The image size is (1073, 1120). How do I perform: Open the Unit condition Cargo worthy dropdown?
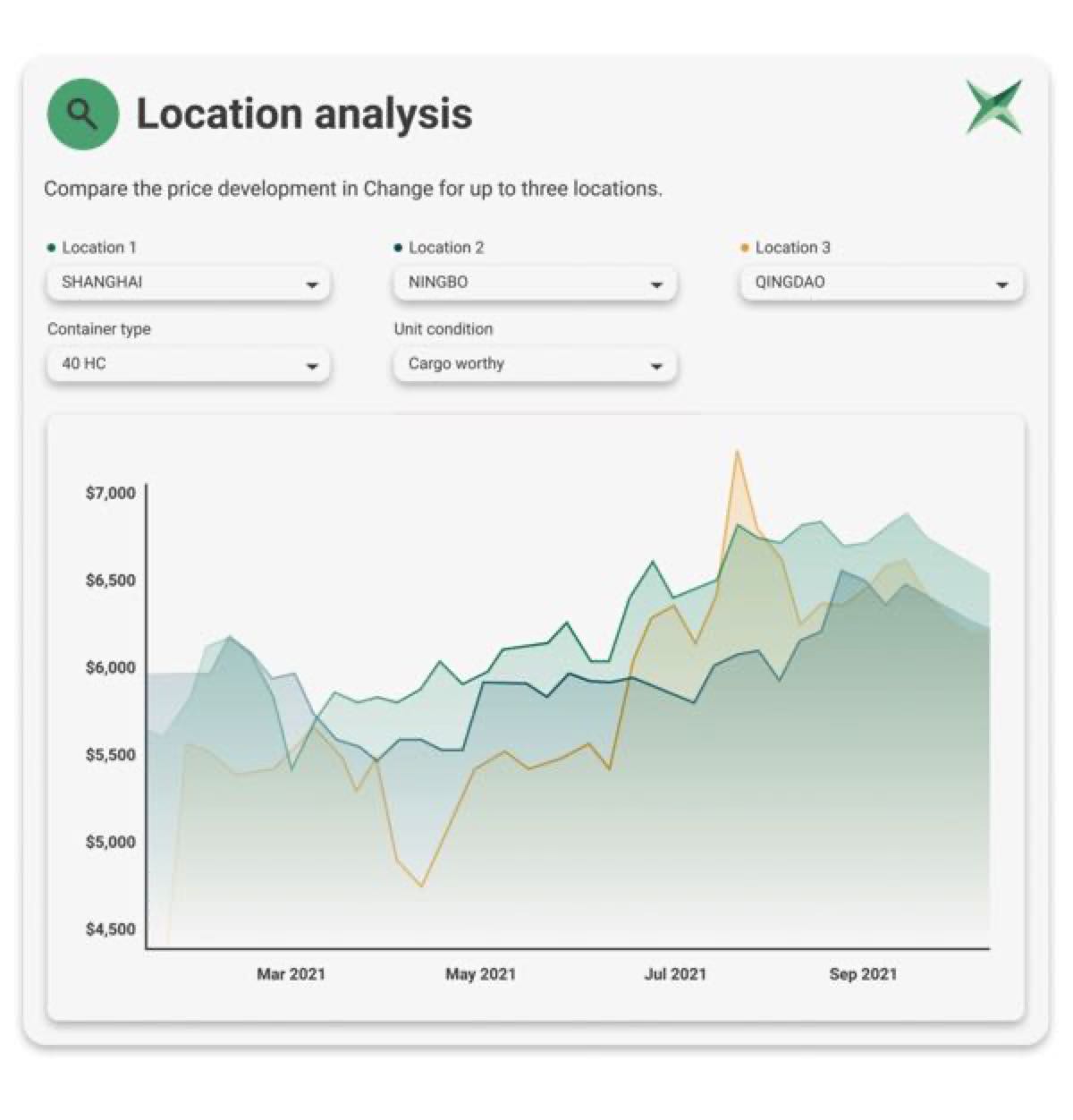tap(535, 364)
